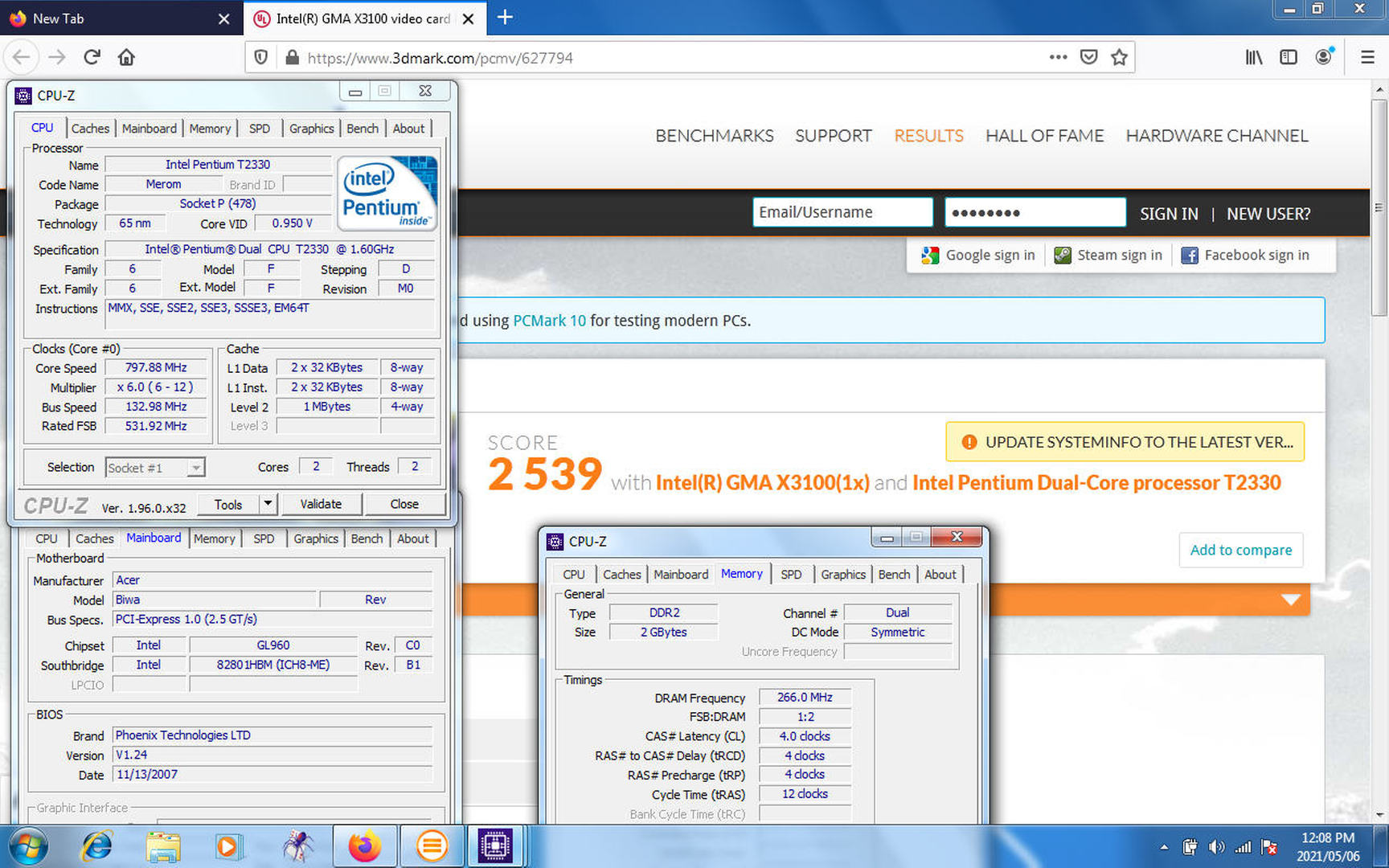This screenshot has width=1389, height=868.
Task: Open Windows Media Player taskbar icon
Action: tap(228, 846)
